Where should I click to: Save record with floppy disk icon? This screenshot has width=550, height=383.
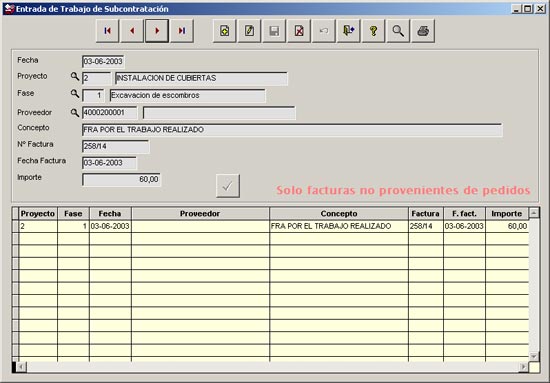click(x=274, y=31)
